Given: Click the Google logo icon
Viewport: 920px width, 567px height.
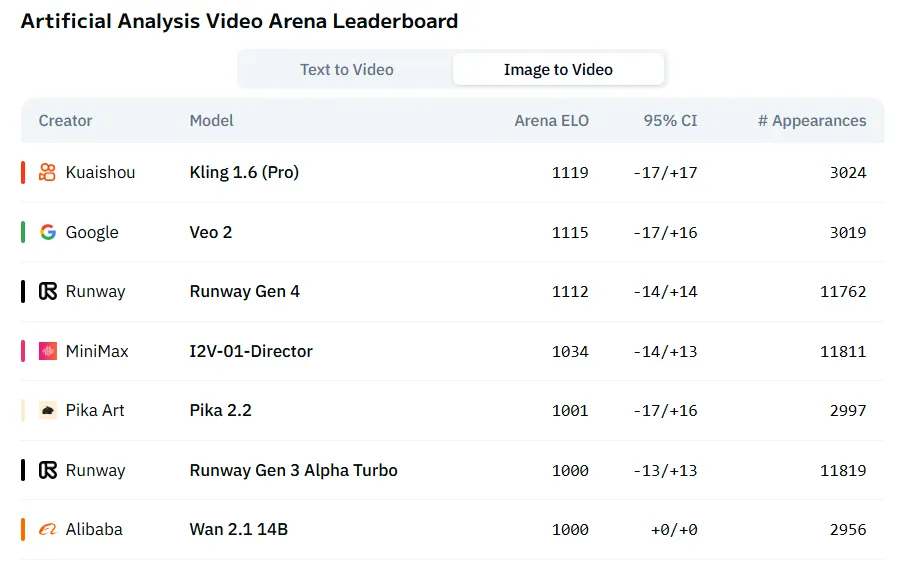Looking at the screenshot, I should click(47, 232).
